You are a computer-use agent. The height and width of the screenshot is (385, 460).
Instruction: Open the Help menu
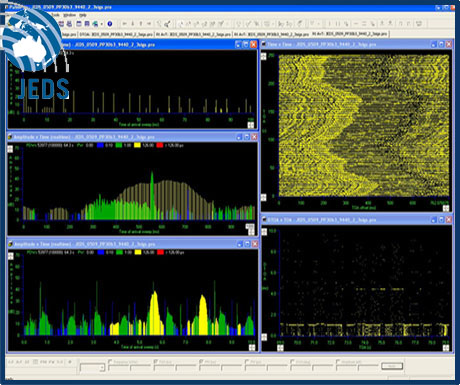[83, 15]
